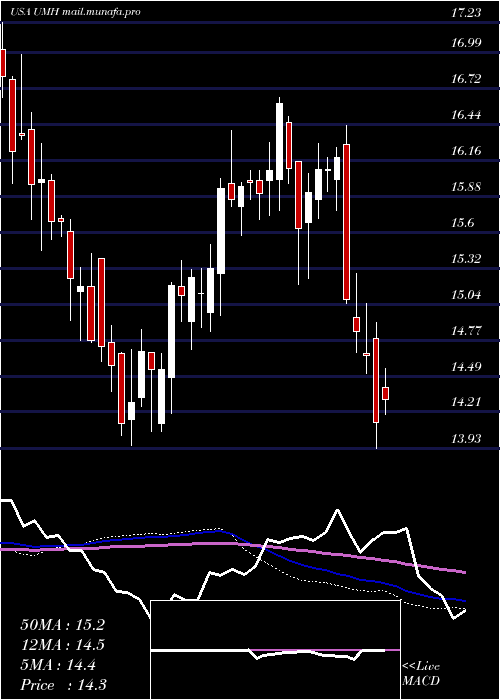
Task: Click the 14.49 price axis label
Action: click(466, 367)
